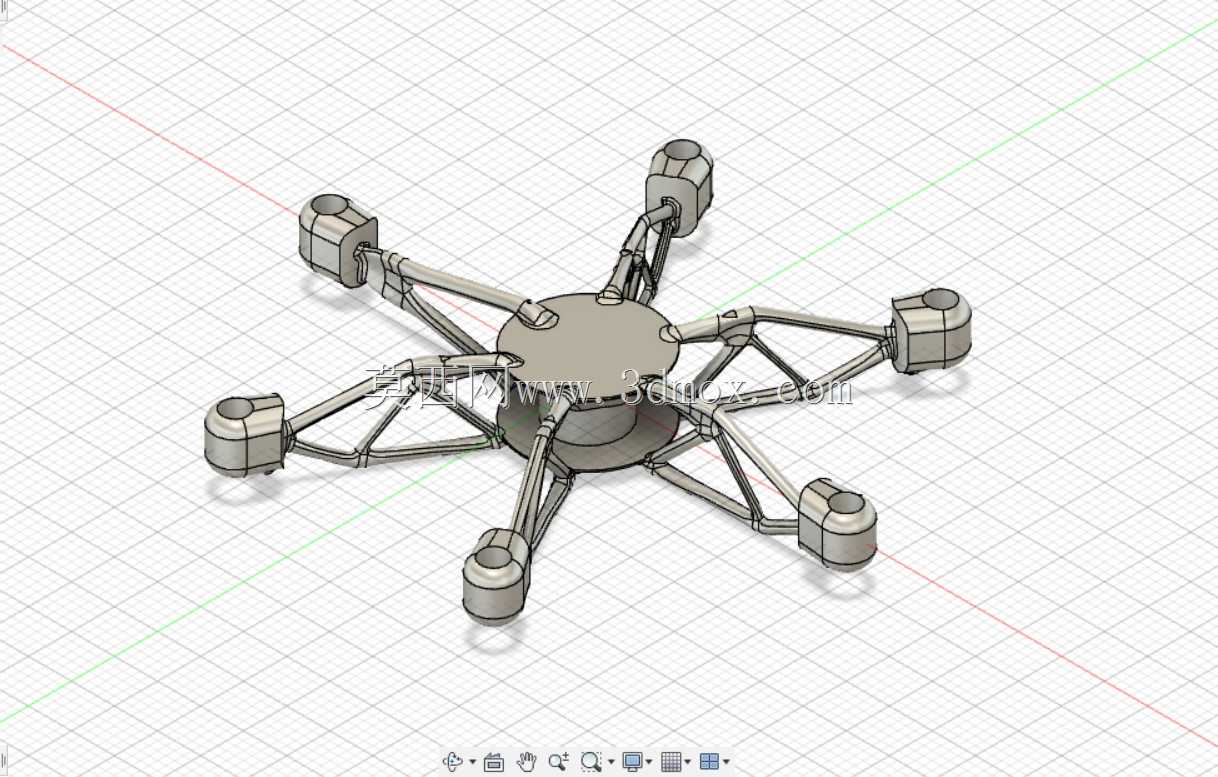Expand the Viewports dropdown arrow
The width and height of the screenshot is (1218, 777).
coord(726,762)
